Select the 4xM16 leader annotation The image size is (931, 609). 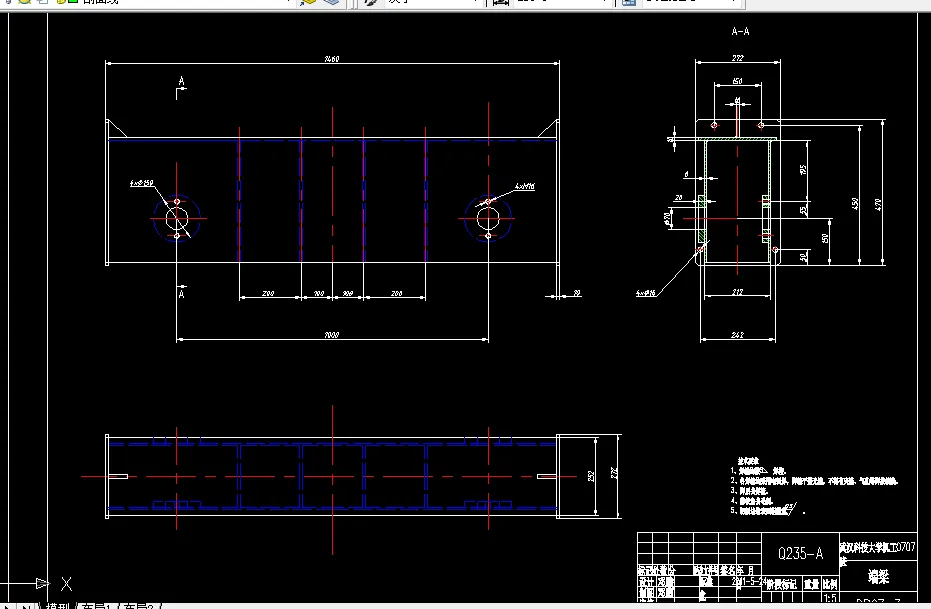(525, 186)
